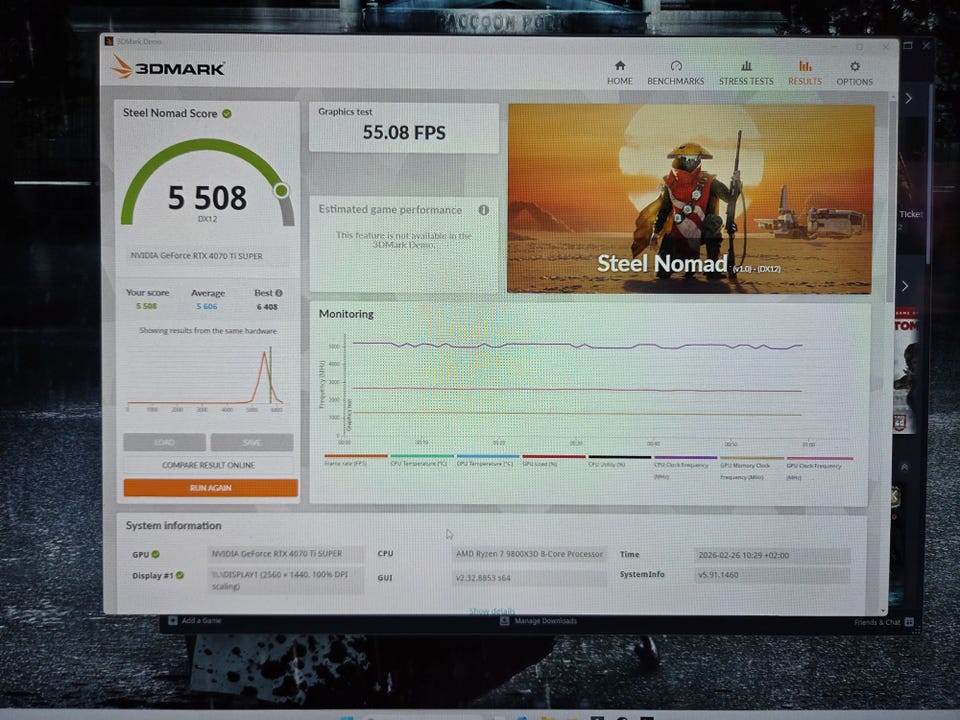
Task: Click the Steel Nomad Score verified checkmark
Action: [x=227, y=114]
